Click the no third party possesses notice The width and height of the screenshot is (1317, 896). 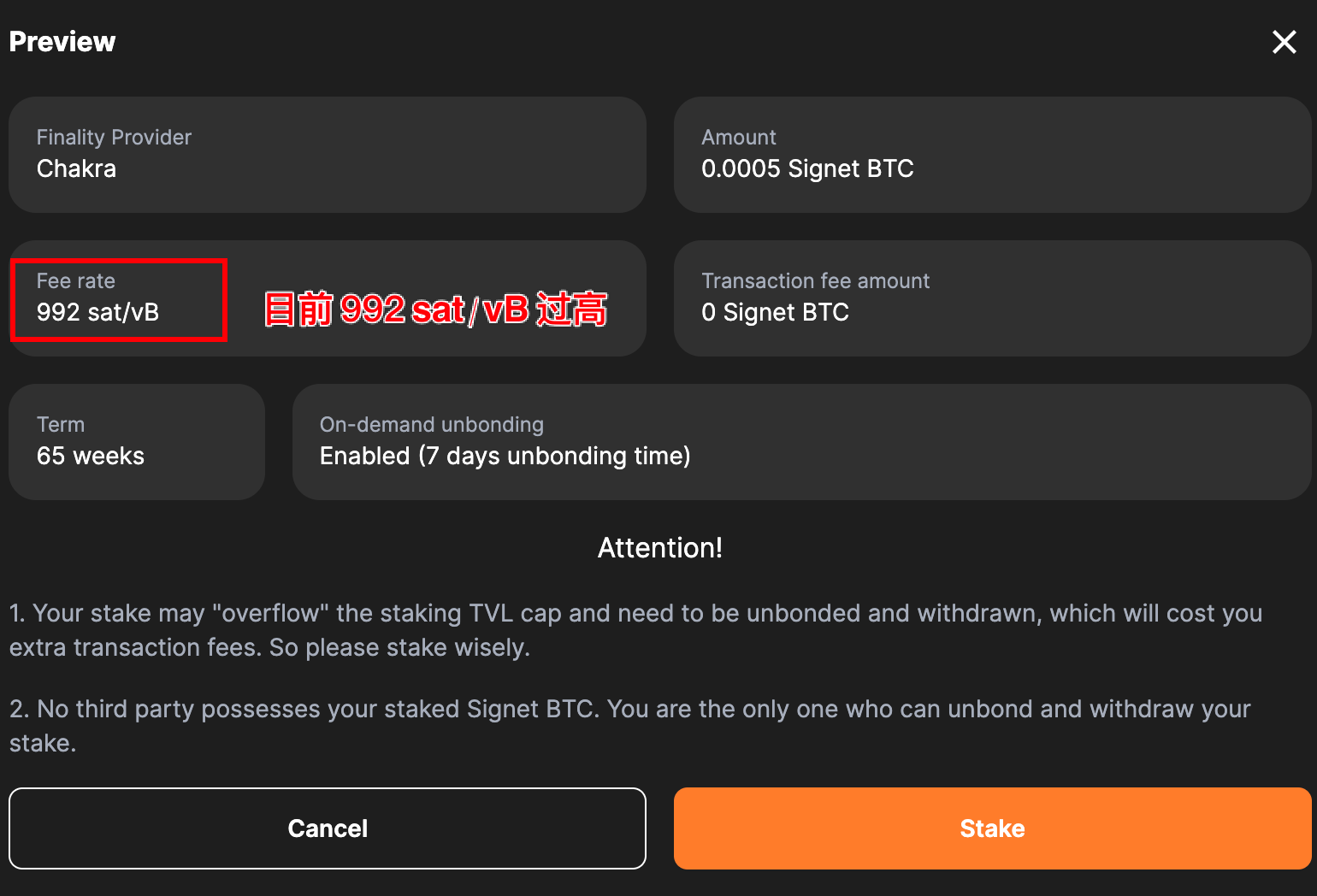click(x=629, y=726)
